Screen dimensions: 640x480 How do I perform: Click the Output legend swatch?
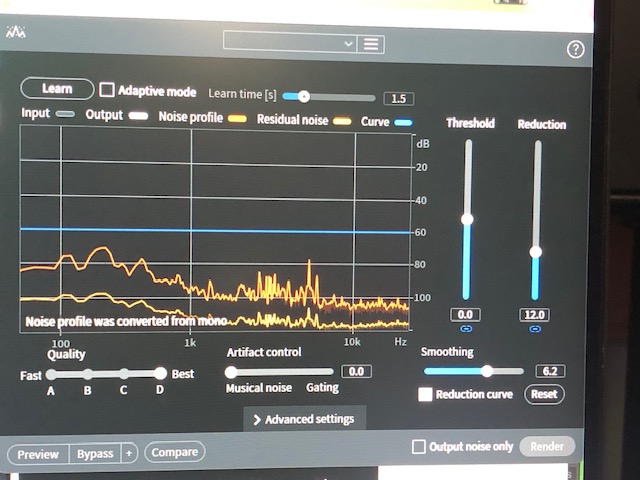tap(138, 116)
